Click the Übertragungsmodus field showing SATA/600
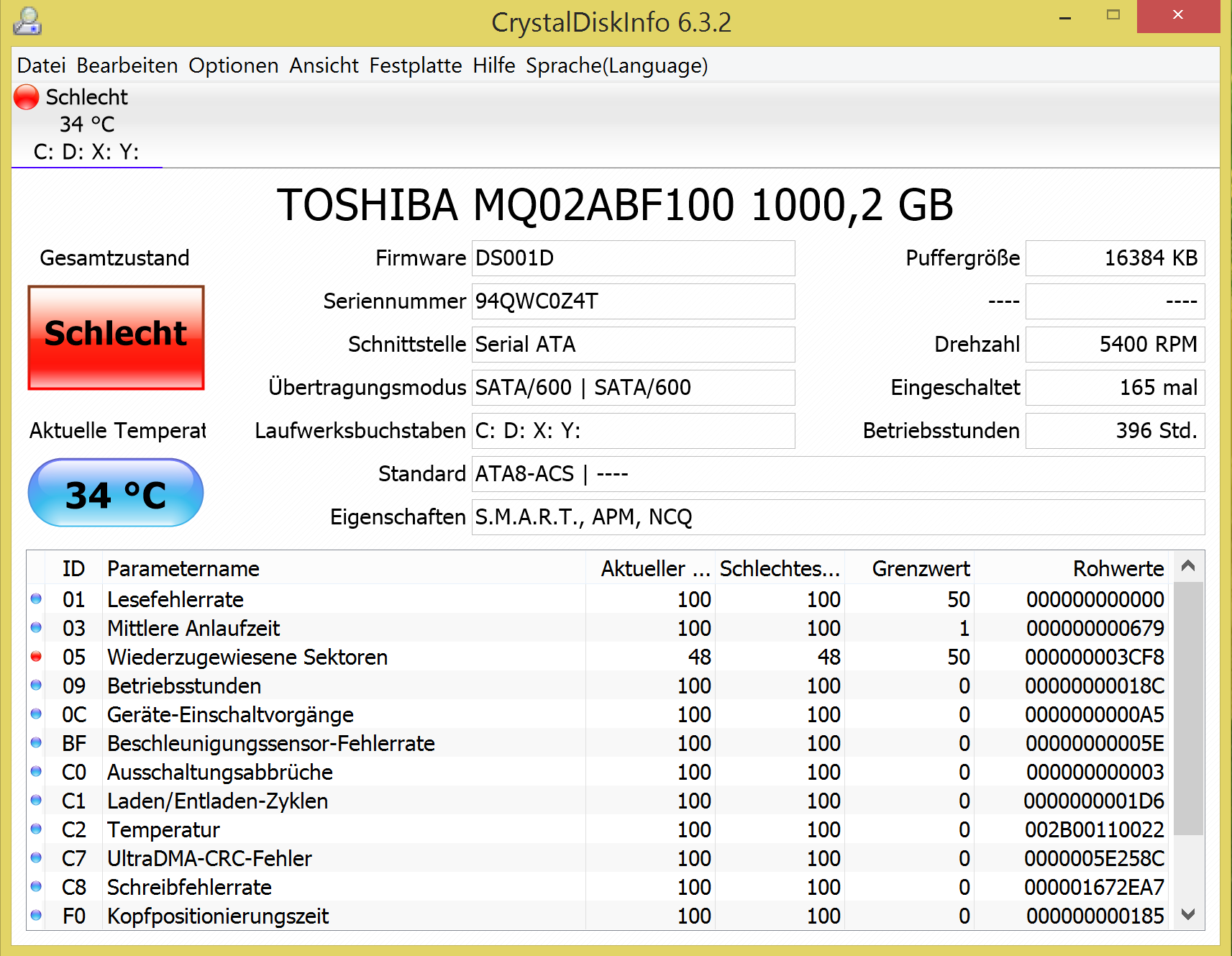The height and width of the screenshot is (956, 1232). click(x=634, y=388)
